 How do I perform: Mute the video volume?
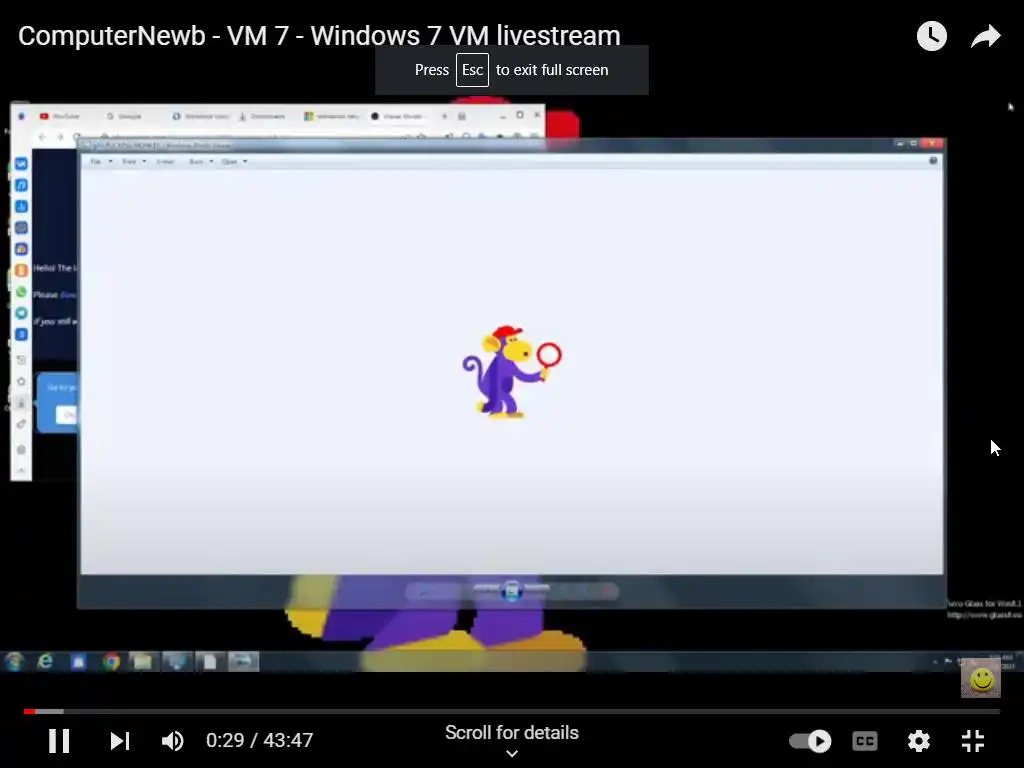[173, 741]
